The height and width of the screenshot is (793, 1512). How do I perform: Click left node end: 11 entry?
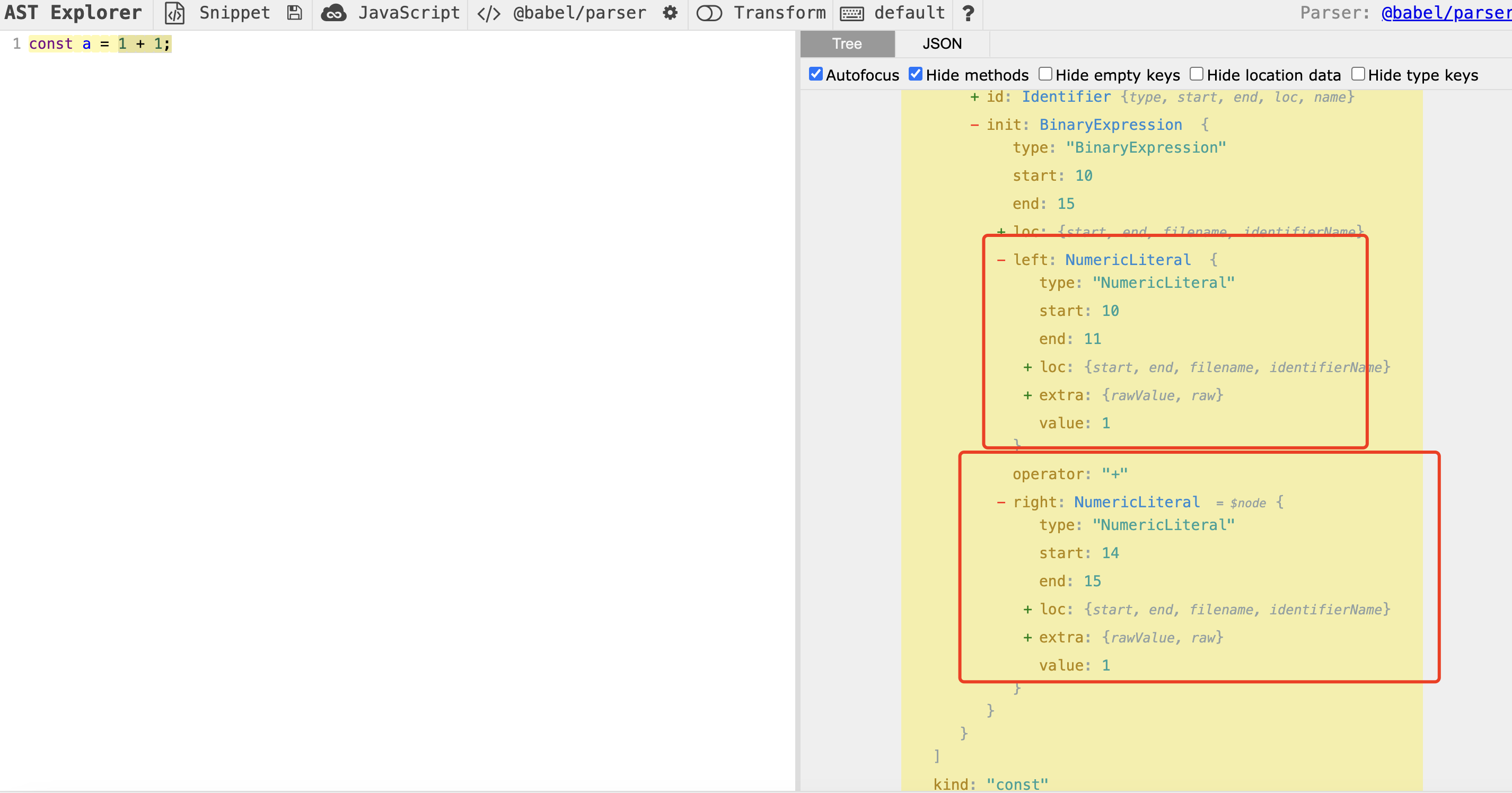click(1069, 339)
